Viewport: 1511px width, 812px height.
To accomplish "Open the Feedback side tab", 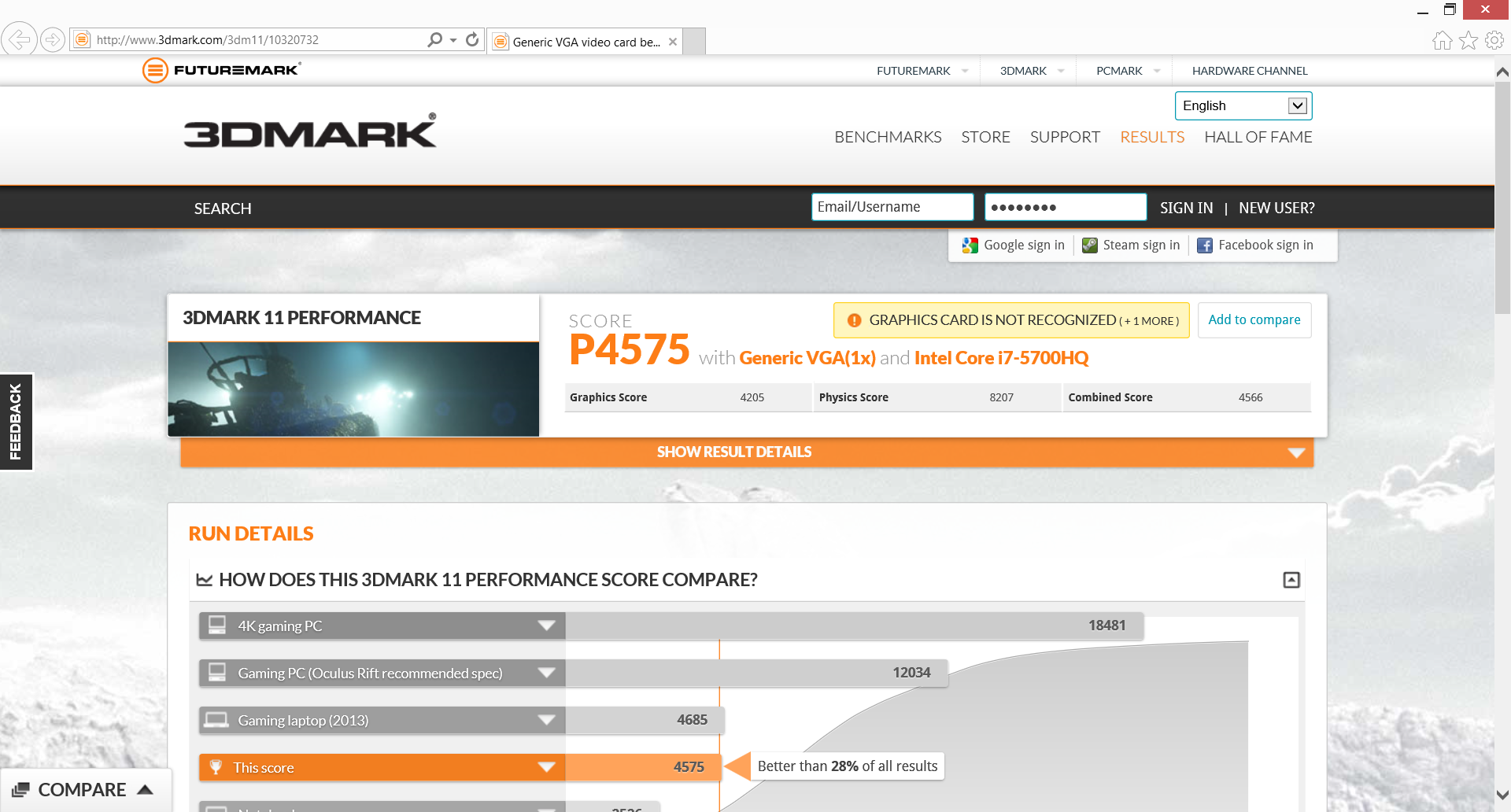I will pyautogui.click(x=16, y=422).
